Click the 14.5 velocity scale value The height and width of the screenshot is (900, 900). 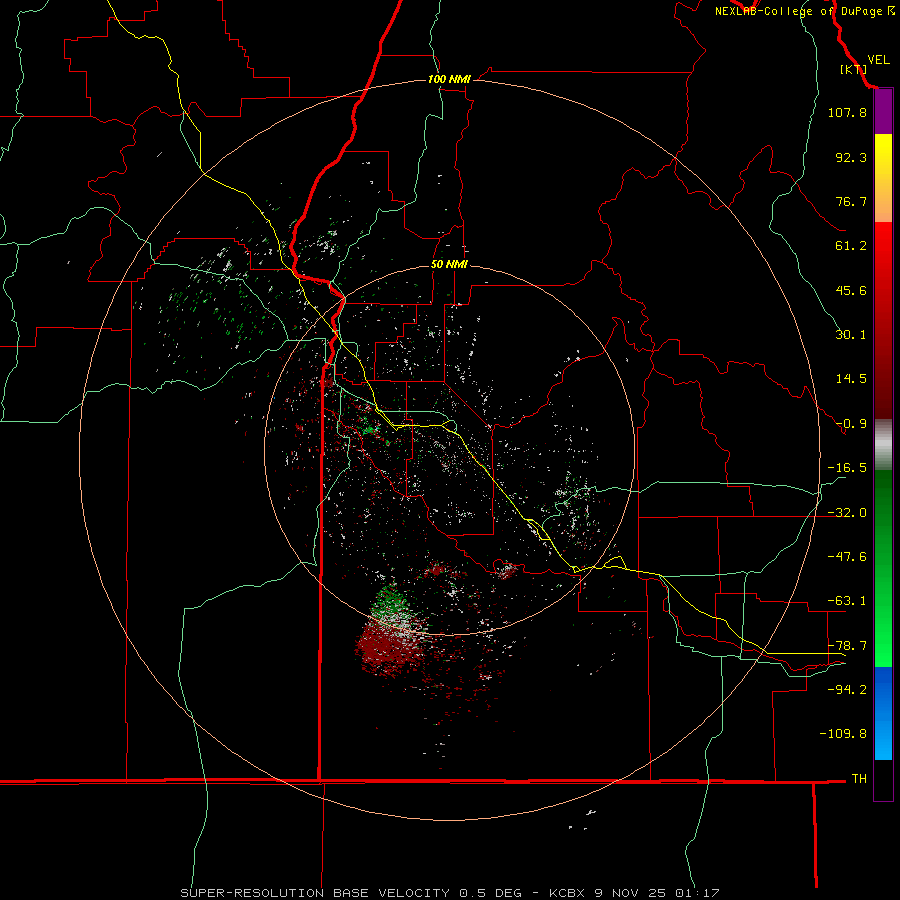[851, 379]
